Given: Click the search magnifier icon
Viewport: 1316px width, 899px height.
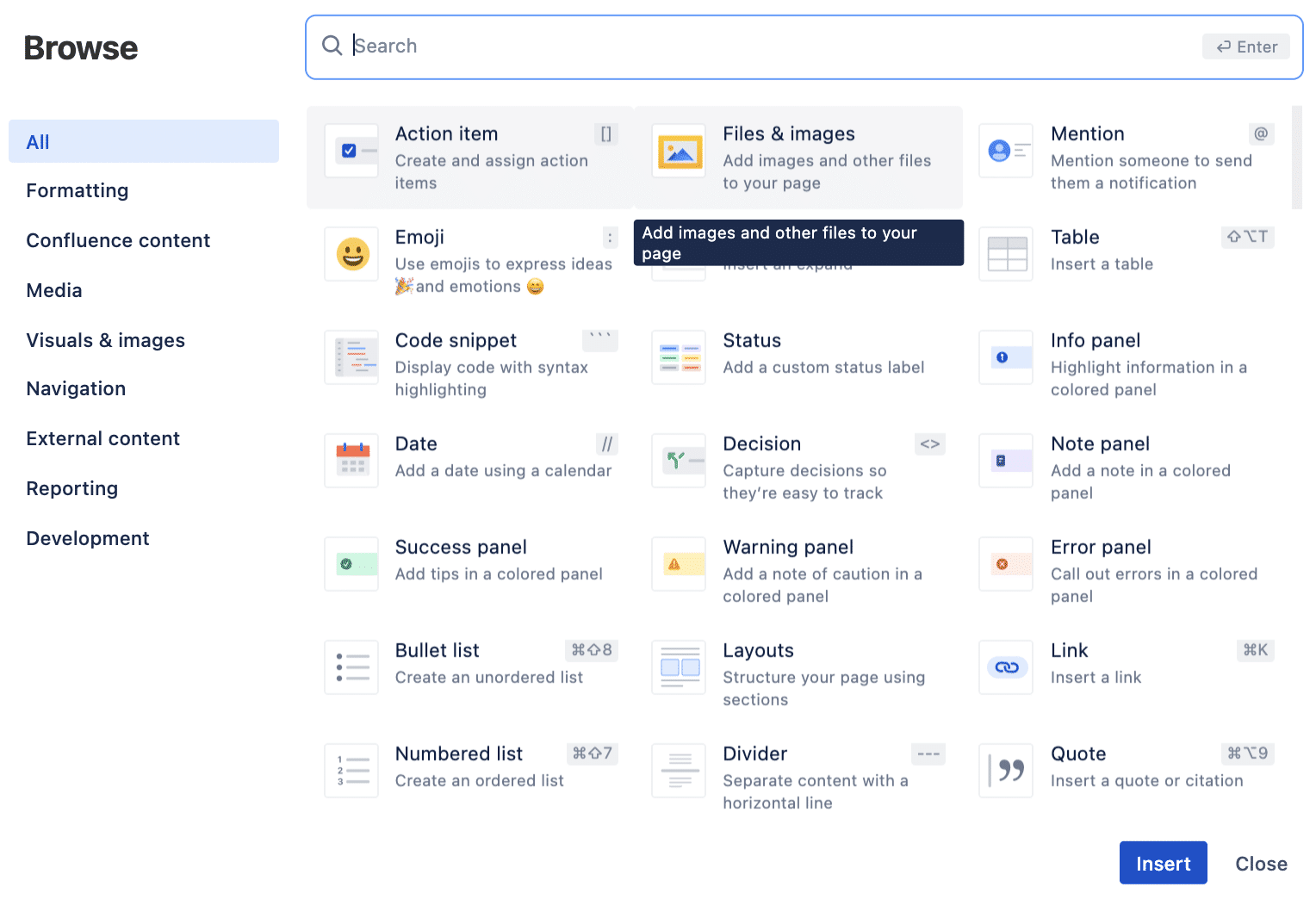Looking at the screenshot, I should 332,46.
